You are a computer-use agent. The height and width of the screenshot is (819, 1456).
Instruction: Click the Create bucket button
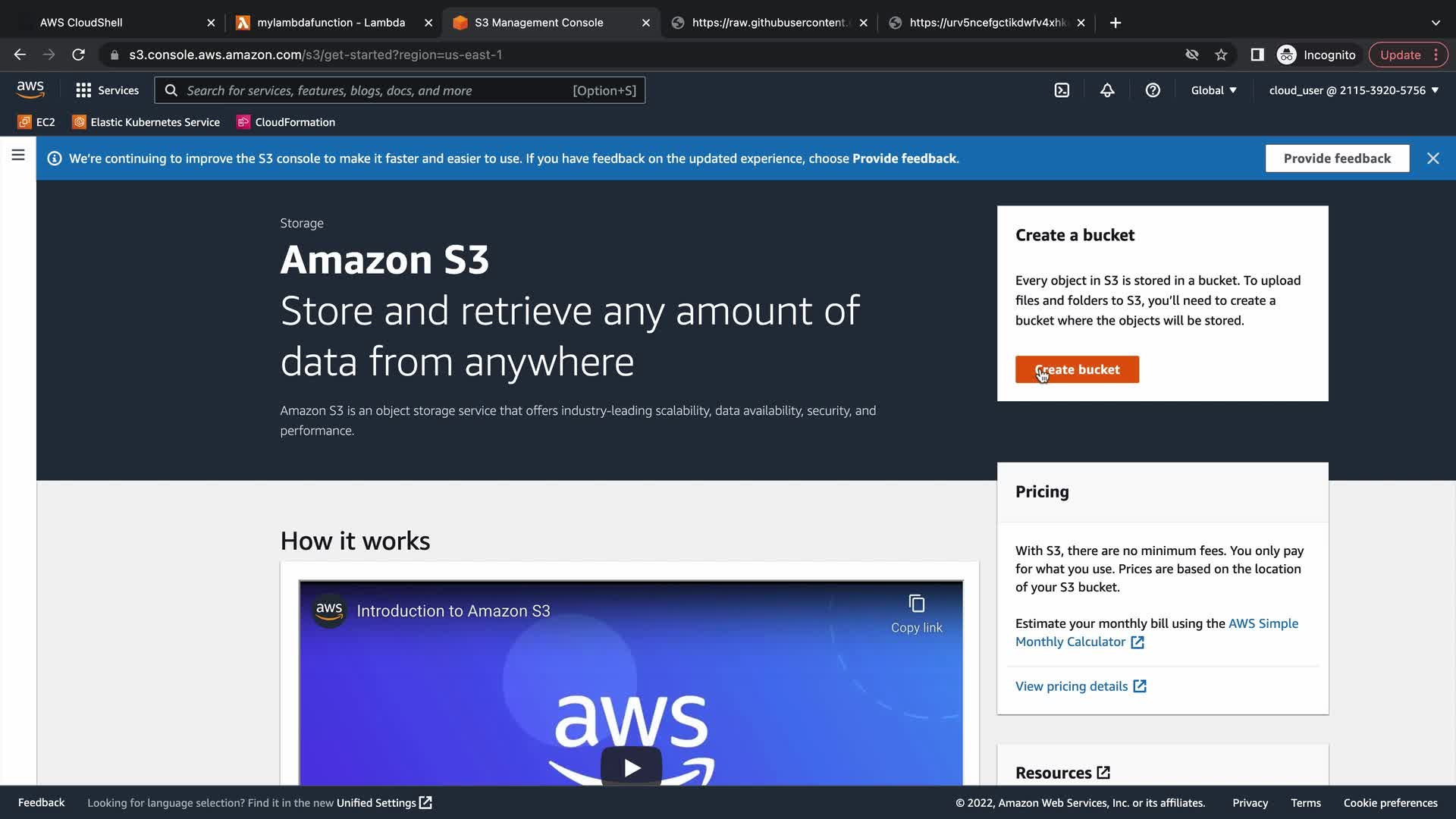point(1077,369)
